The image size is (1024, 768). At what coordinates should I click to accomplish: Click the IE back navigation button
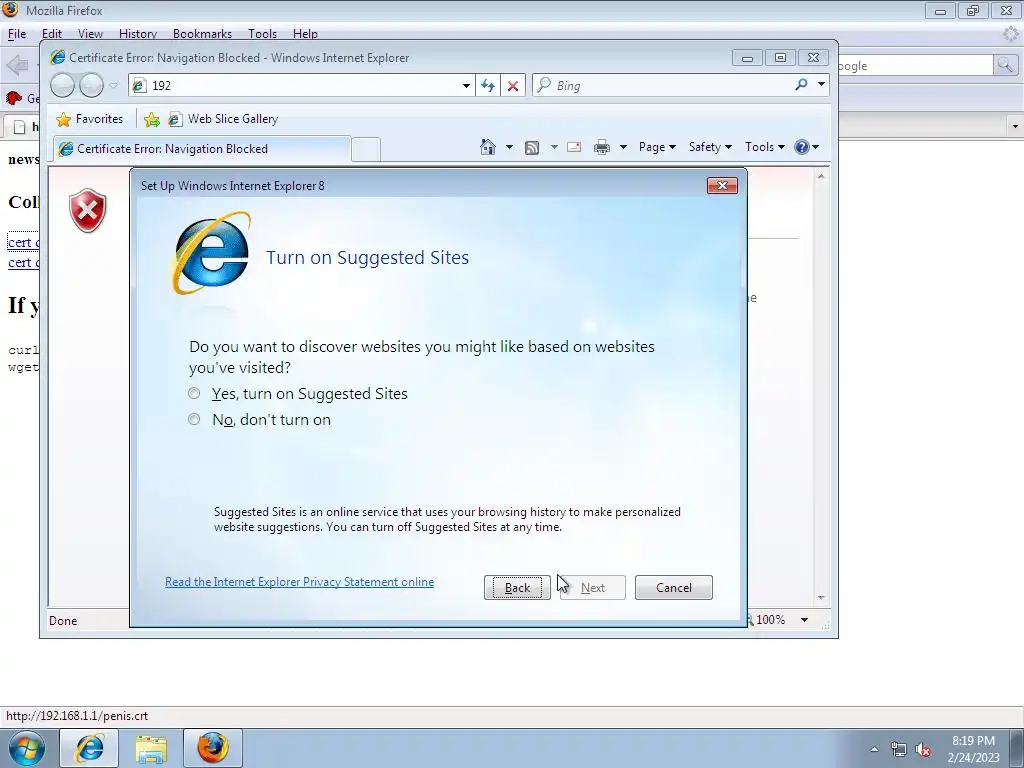click(x=63, y=86)
